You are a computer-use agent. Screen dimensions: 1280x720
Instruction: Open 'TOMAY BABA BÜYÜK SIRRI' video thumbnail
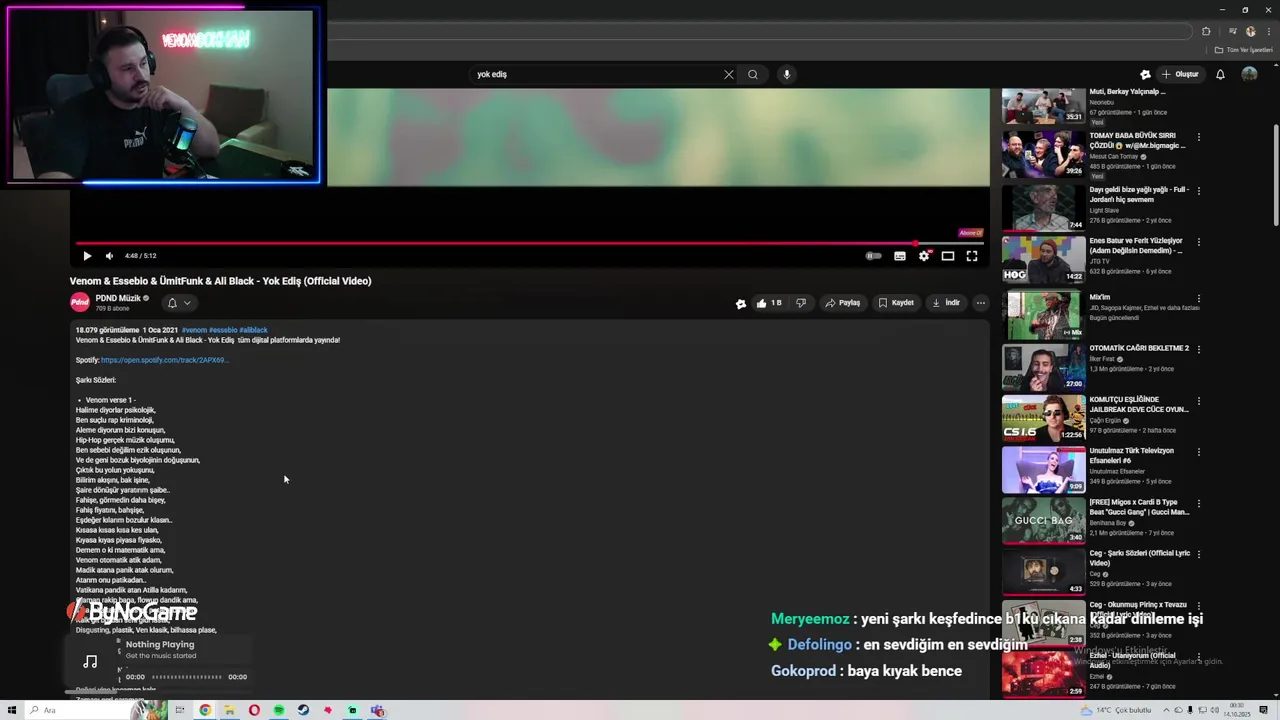coord(1043,154)
